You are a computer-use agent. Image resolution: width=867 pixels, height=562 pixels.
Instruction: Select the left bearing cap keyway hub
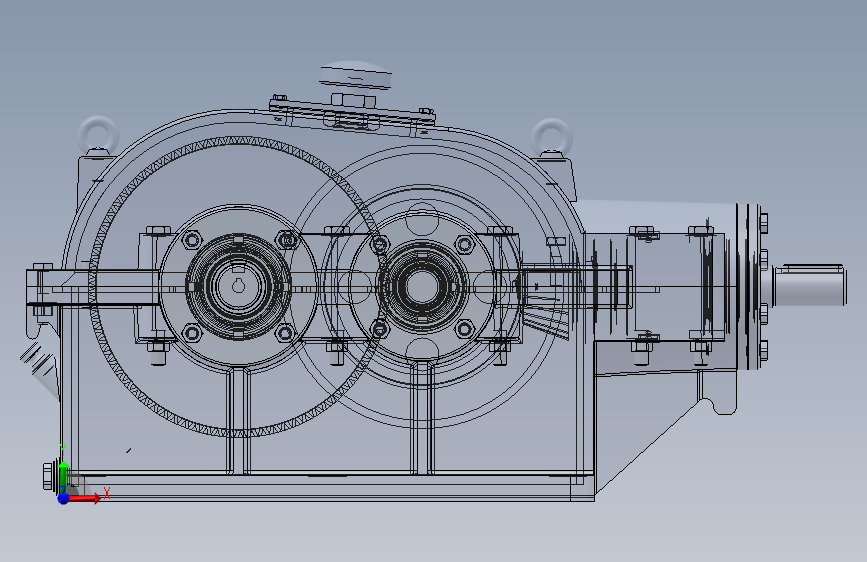pyautogui.click(x=238, y=286)
